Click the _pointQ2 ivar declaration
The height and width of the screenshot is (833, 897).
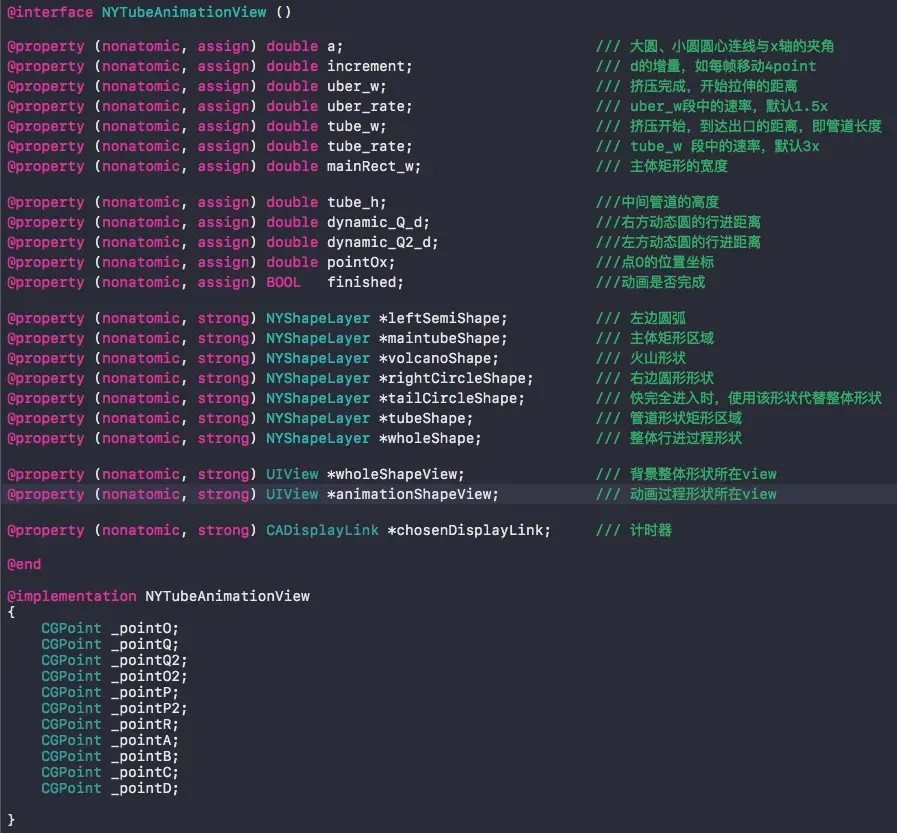pyautogui.click(x=114, y=661)
